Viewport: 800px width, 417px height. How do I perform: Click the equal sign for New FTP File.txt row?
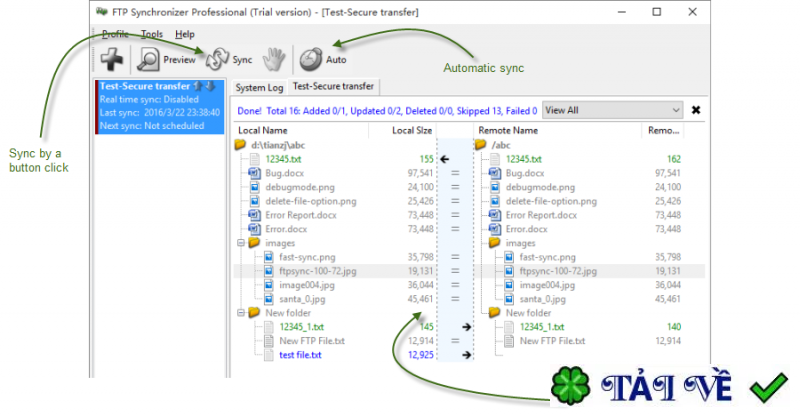coord(455,341)
